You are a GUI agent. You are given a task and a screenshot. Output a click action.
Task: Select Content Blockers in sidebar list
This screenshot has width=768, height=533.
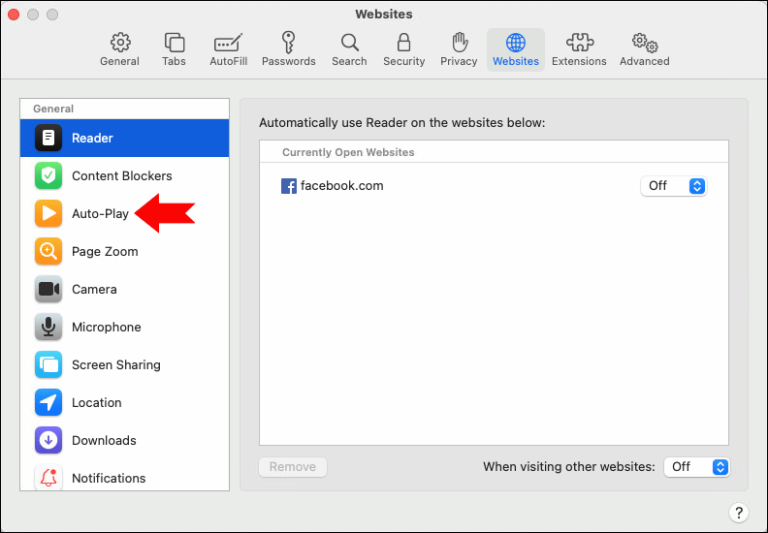122,176
